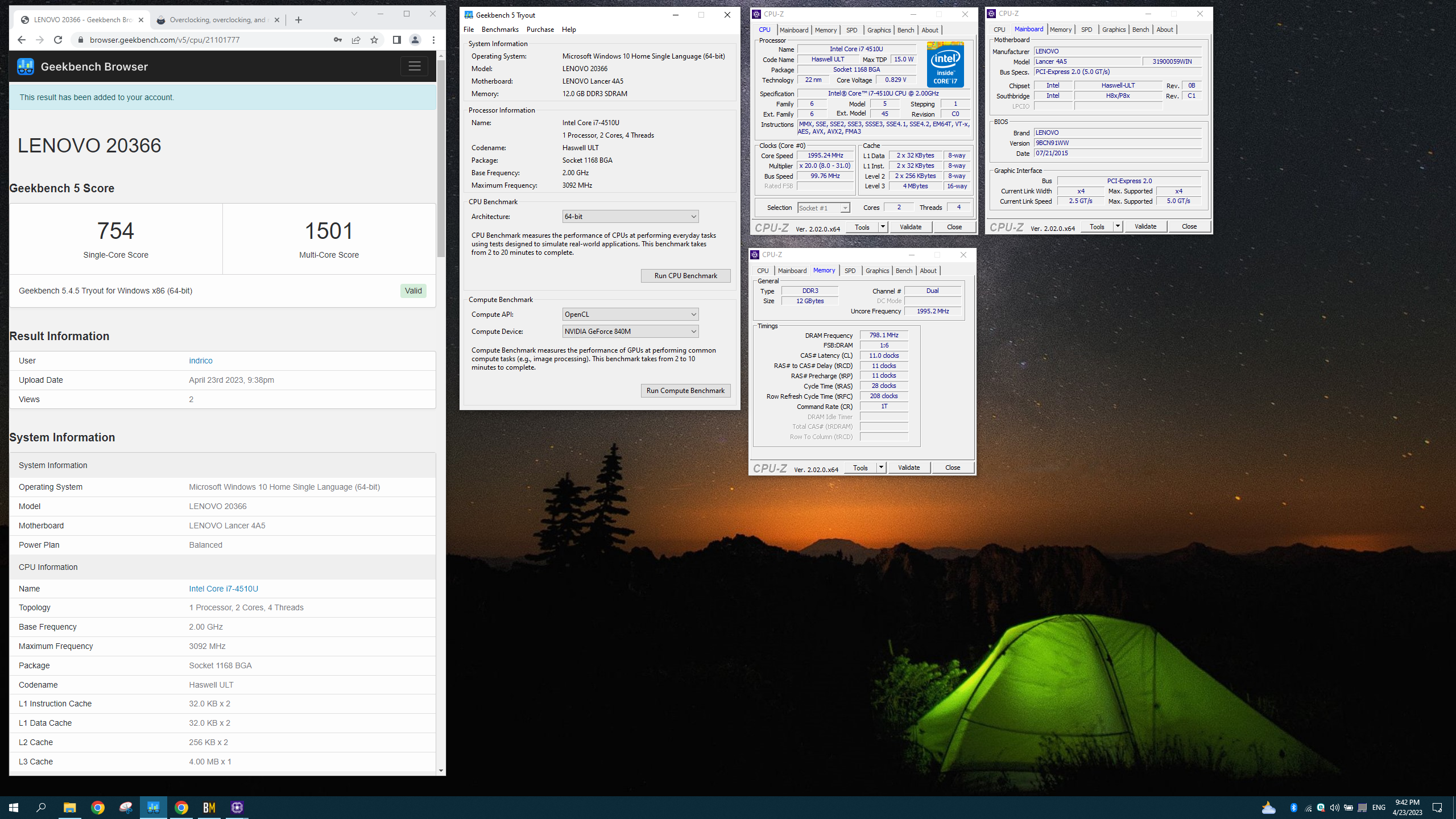Click the ENG language indicator in tray
Image resolution: width=1456 pixels, height=819 pixels.
(x=1379, y=808)
